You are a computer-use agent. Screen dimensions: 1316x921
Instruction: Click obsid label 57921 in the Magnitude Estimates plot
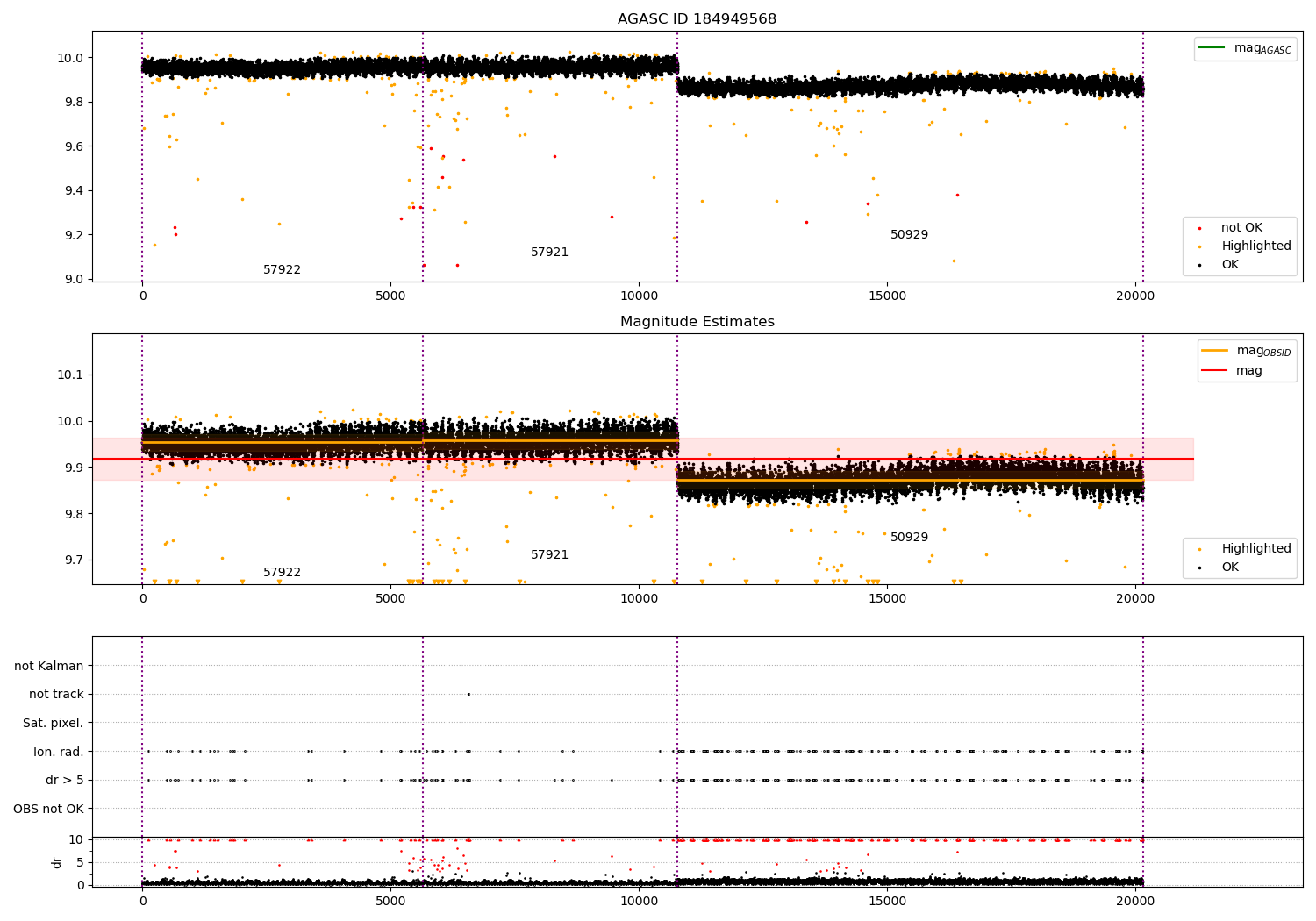point(549,555)
